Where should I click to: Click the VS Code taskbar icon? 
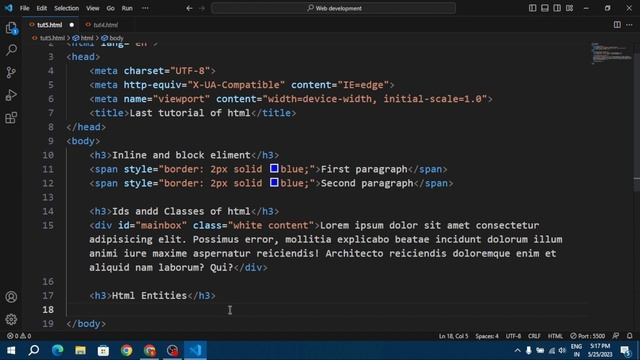pos(196,350)
